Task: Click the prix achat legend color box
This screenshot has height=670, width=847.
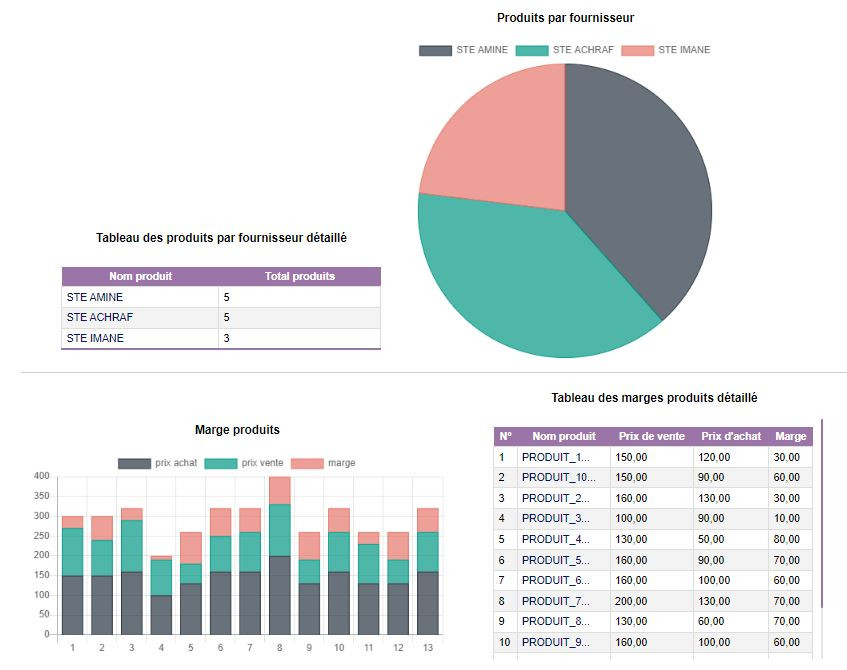Action: coord(134,463)
